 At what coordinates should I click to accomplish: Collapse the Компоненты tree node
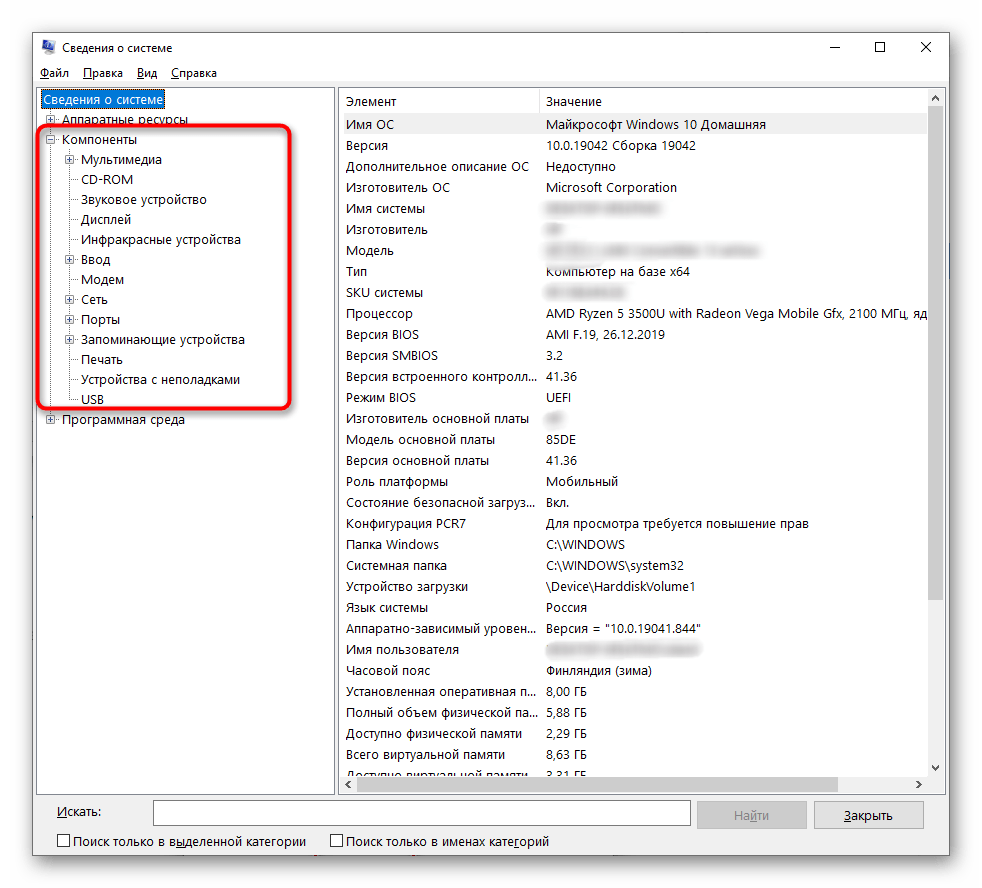(51, 140)
